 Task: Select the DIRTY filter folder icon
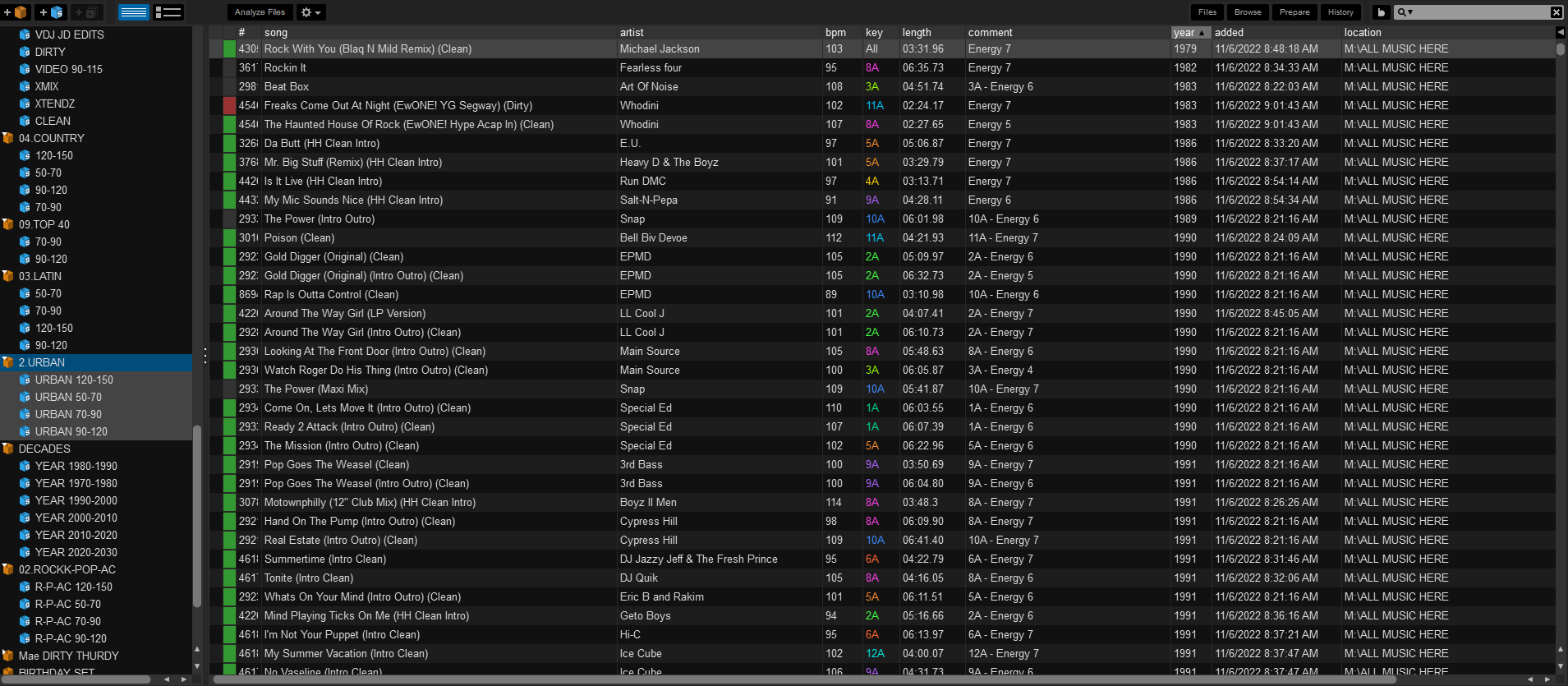click(25, 52)
